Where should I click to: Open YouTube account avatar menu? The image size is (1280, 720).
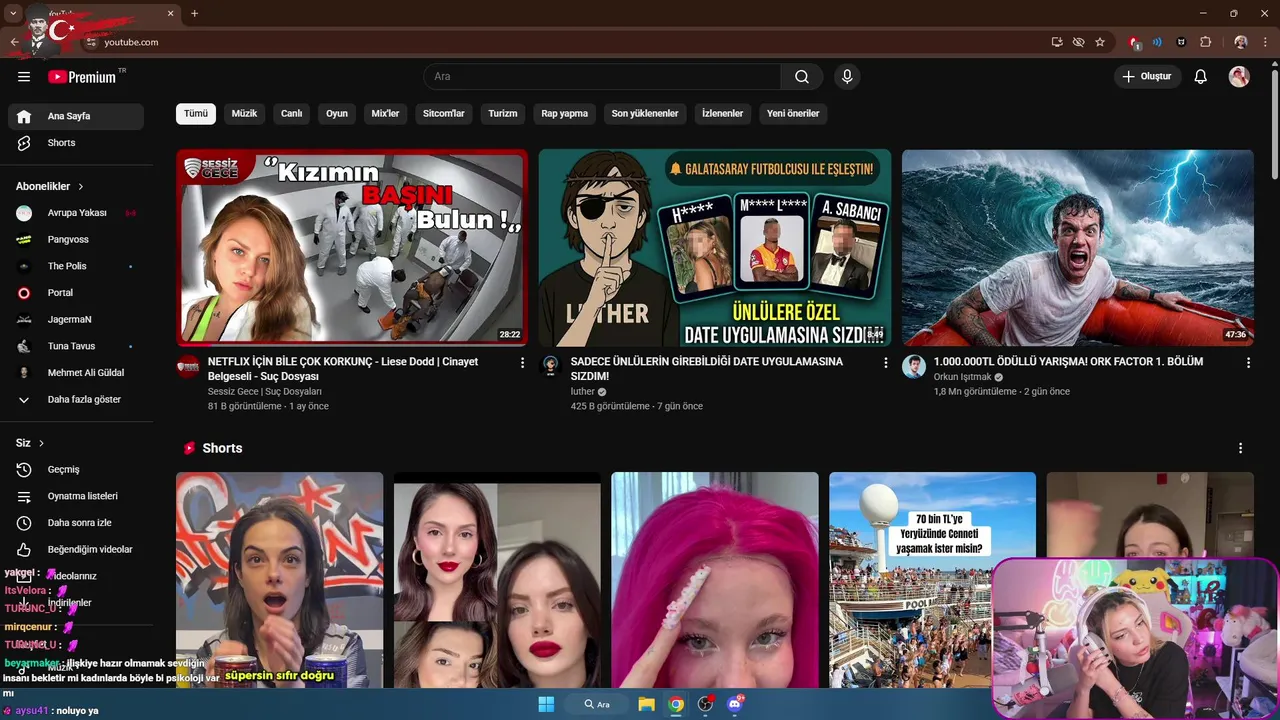point(1239,77)
